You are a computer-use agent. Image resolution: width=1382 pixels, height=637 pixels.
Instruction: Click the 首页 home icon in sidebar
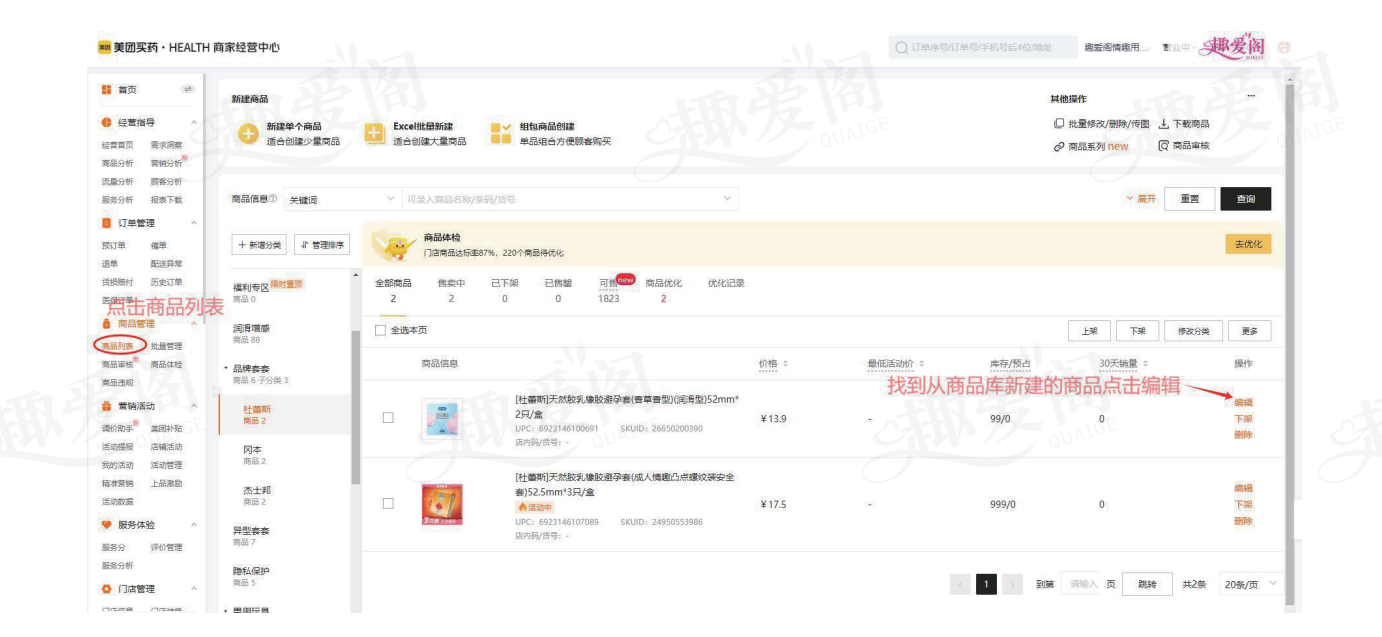[107, 89]
